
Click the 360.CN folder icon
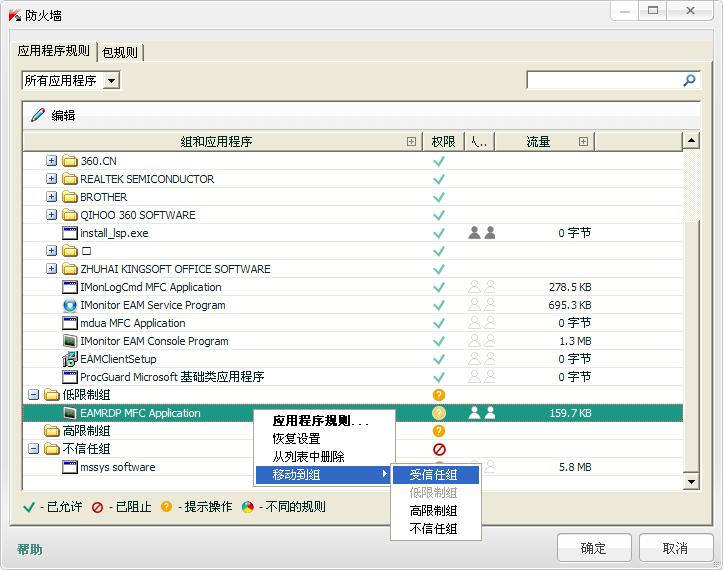click(70, 161)
